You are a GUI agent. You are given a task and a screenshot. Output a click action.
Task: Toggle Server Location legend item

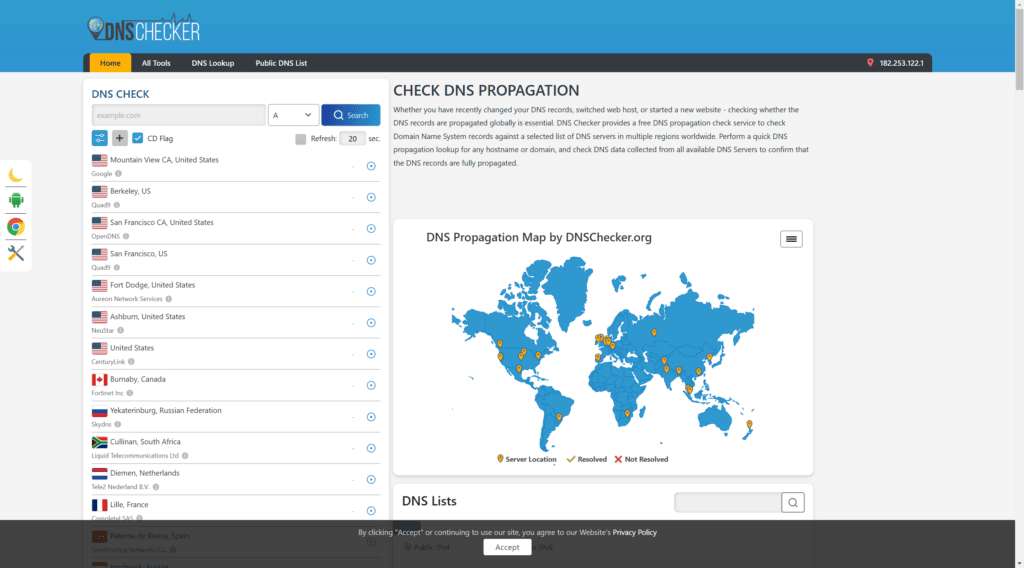pos(526,459)
